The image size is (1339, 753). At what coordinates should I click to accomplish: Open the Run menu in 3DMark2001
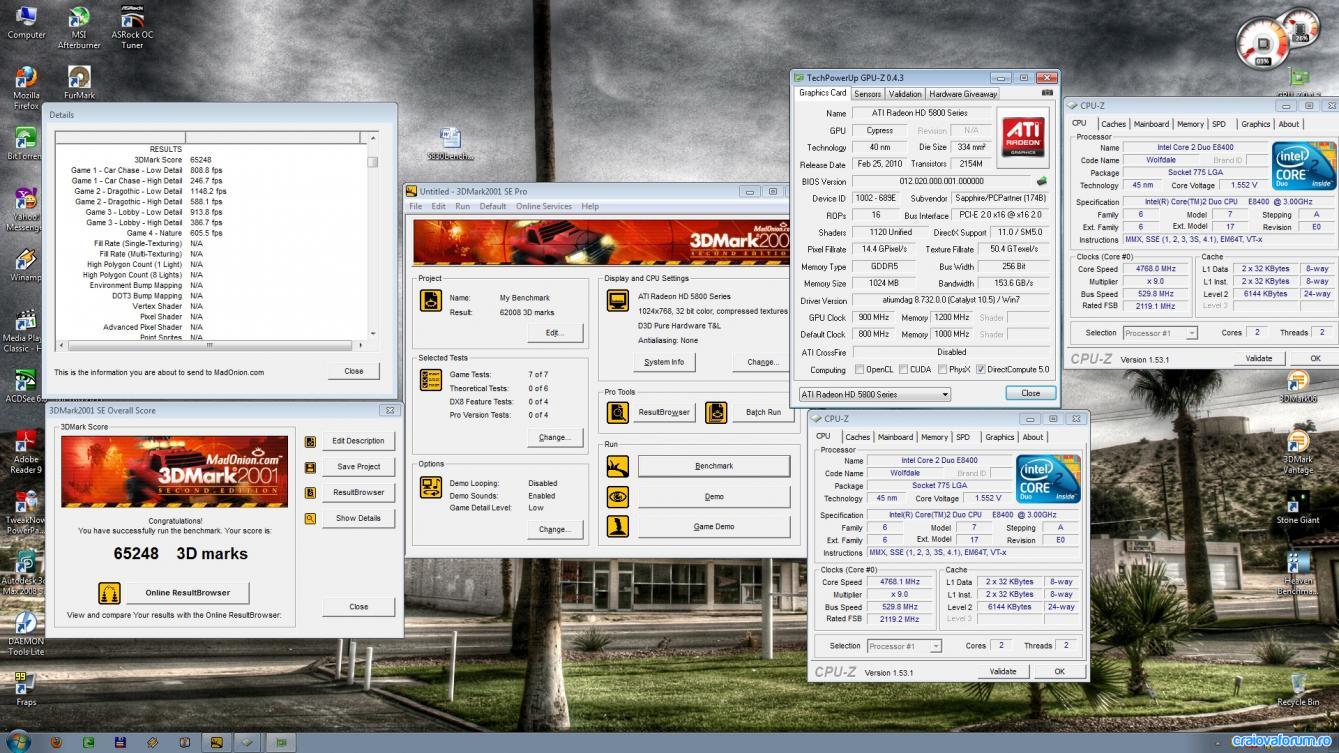[x=462, y=206]
